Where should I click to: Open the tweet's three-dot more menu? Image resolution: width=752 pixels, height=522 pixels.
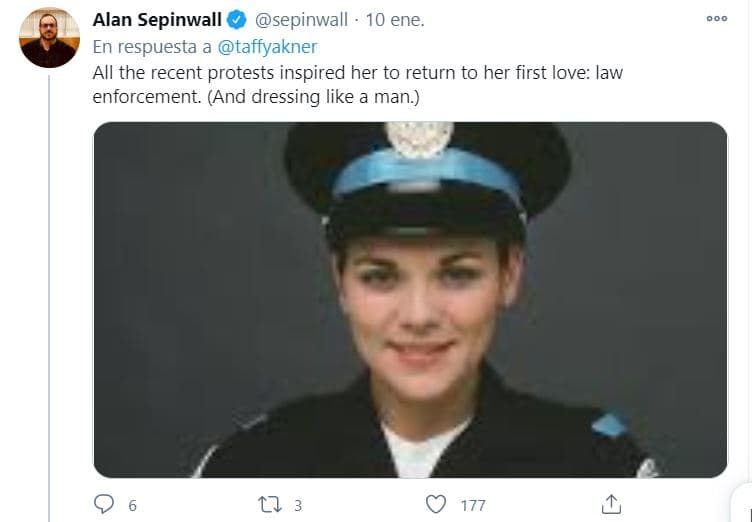(x=716, y=19)
